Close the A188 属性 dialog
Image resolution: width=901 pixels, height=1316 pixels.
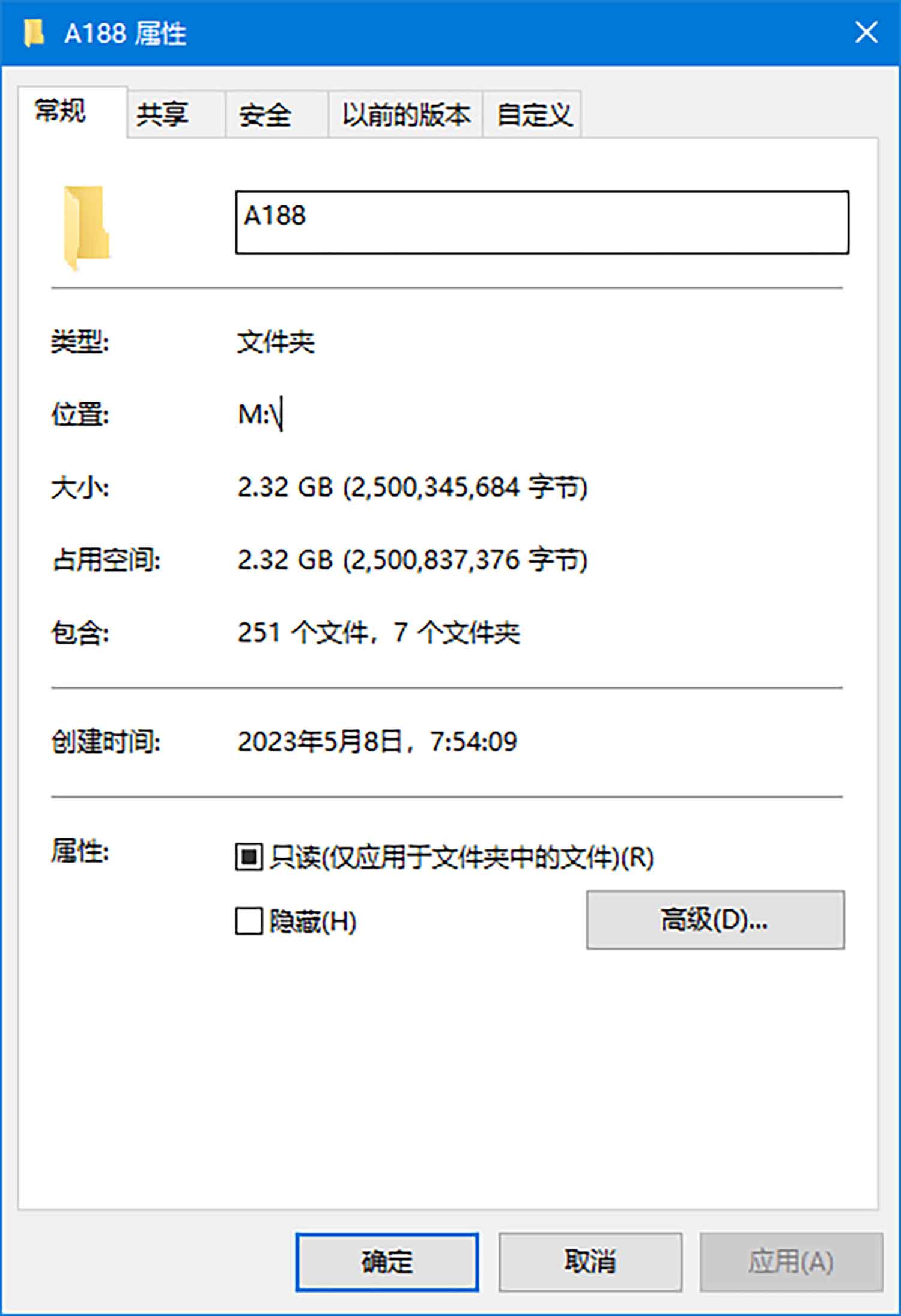click(x=866, y=32)
